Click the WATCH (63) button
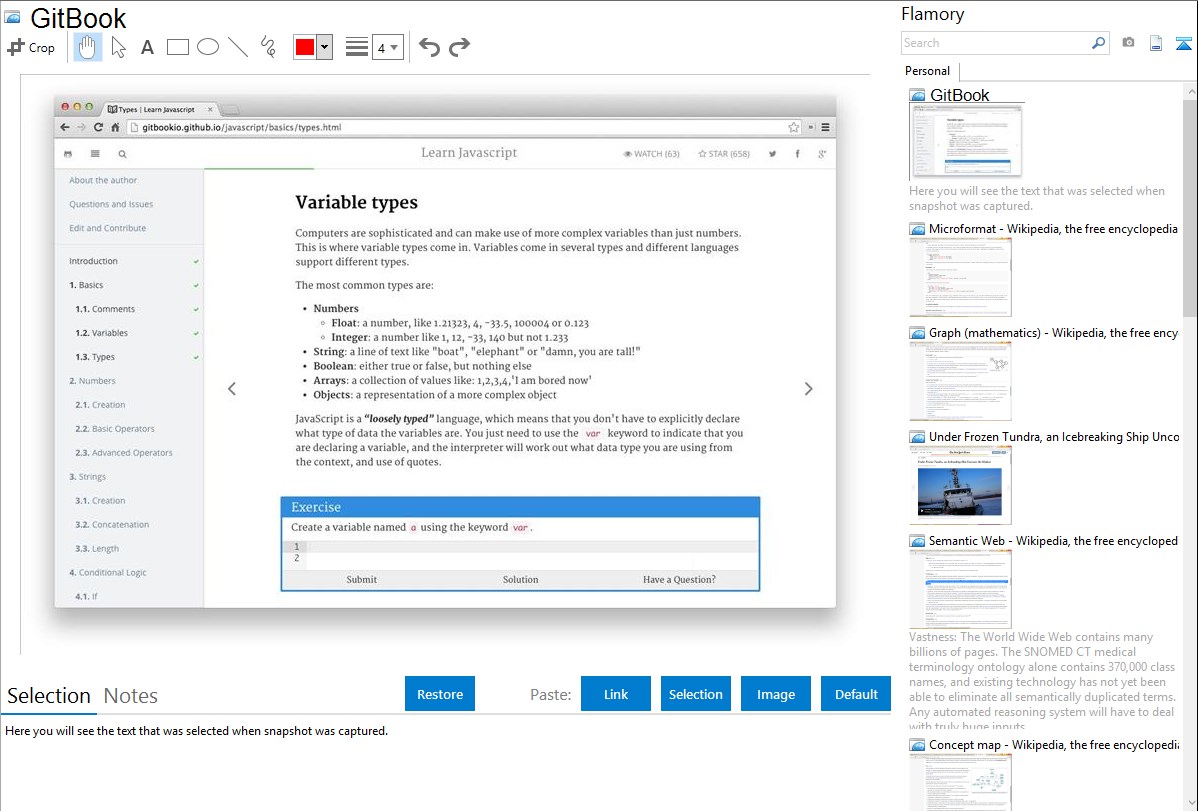Screen dimensions: 1198x811 point(652,154)
